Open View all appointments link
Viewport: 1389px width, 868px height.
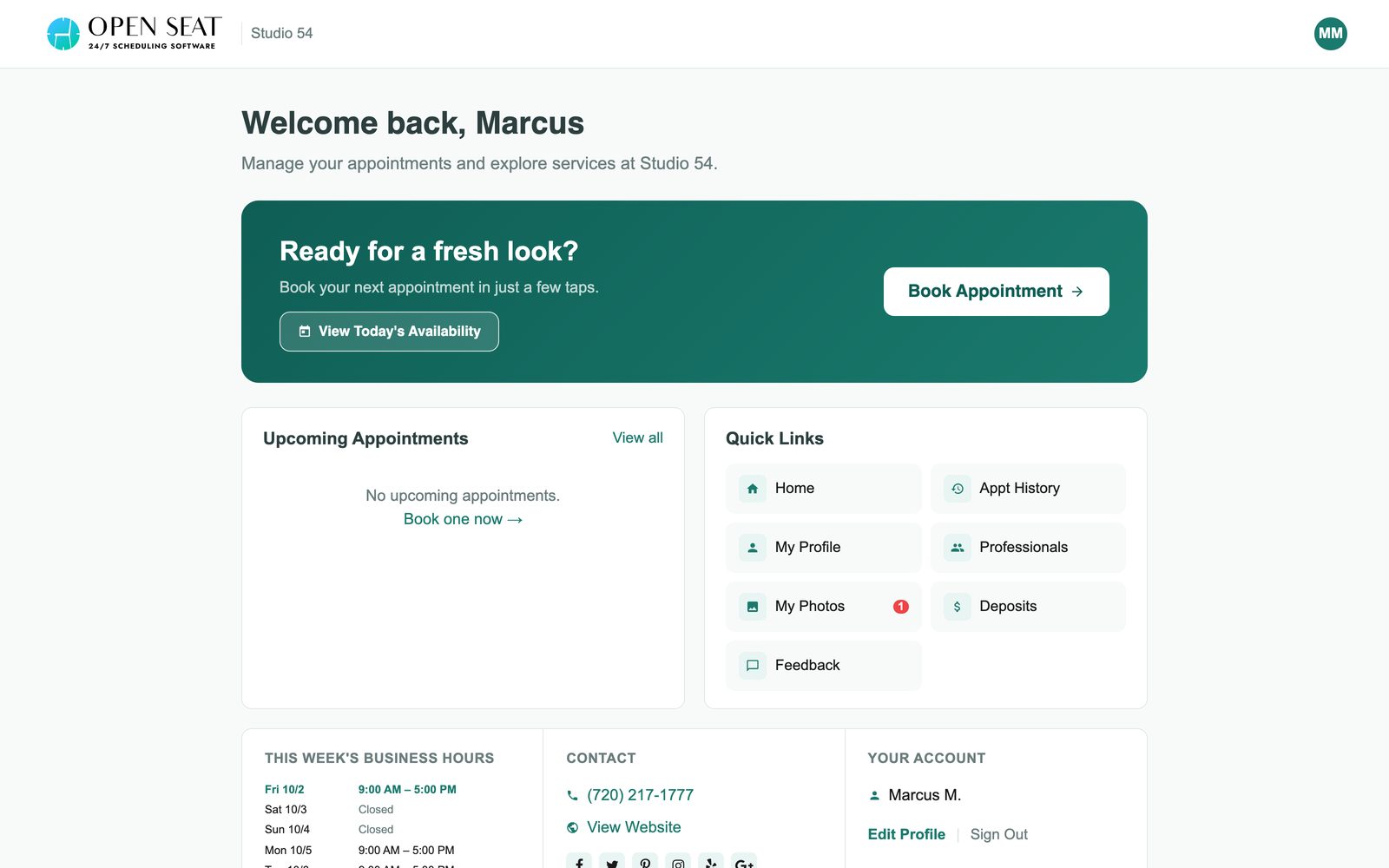(637, 438)
